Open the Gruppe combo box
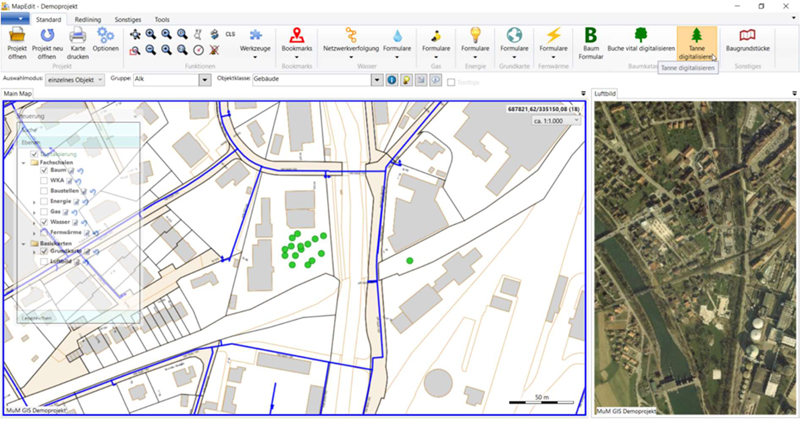 (x=205, y=79)
